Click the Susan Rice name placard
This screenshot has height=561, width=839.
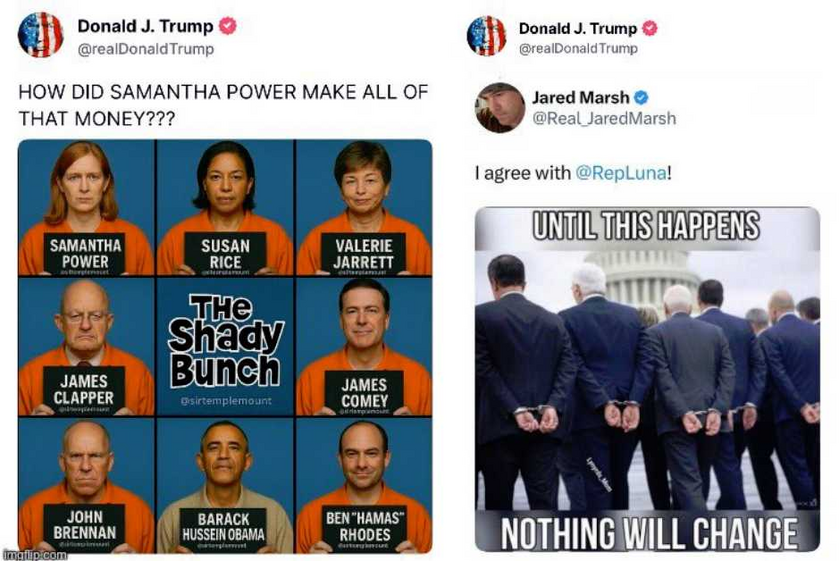coord(225,253)
